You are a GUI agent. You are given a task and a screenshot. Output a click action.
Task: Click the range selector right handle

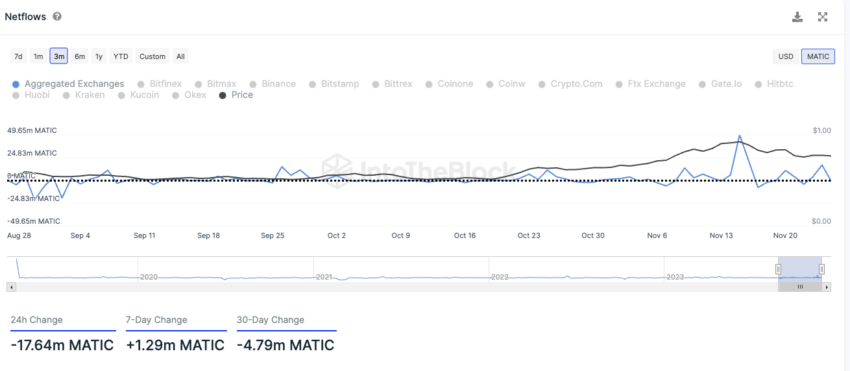(x=822, y=268)
